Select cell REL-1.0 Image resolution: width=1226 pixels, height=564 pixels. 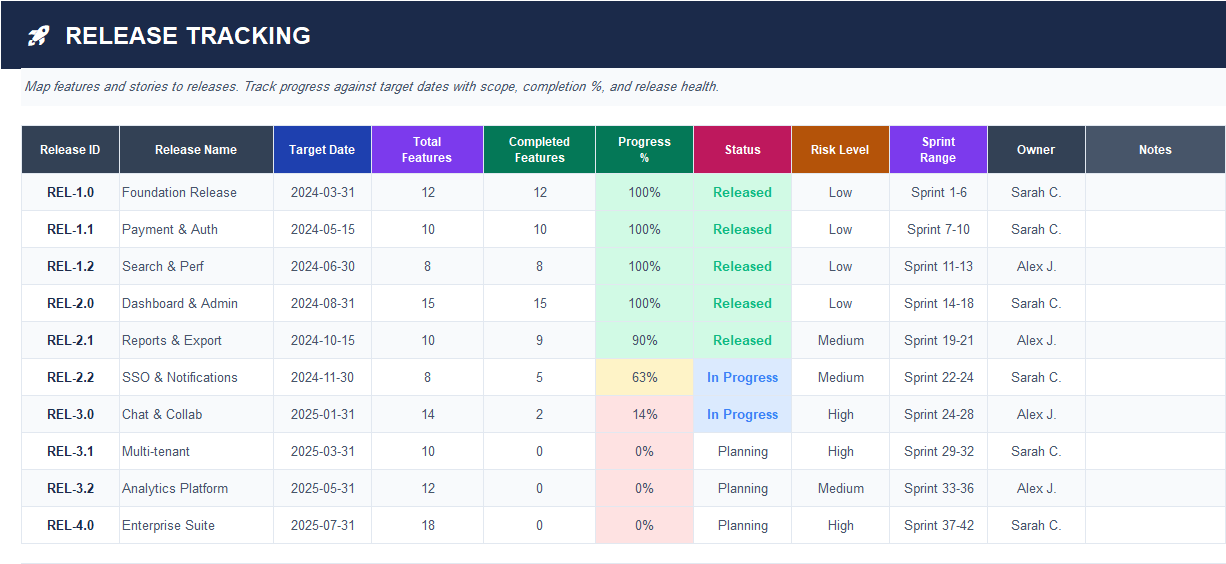click(x=70, y=192)
